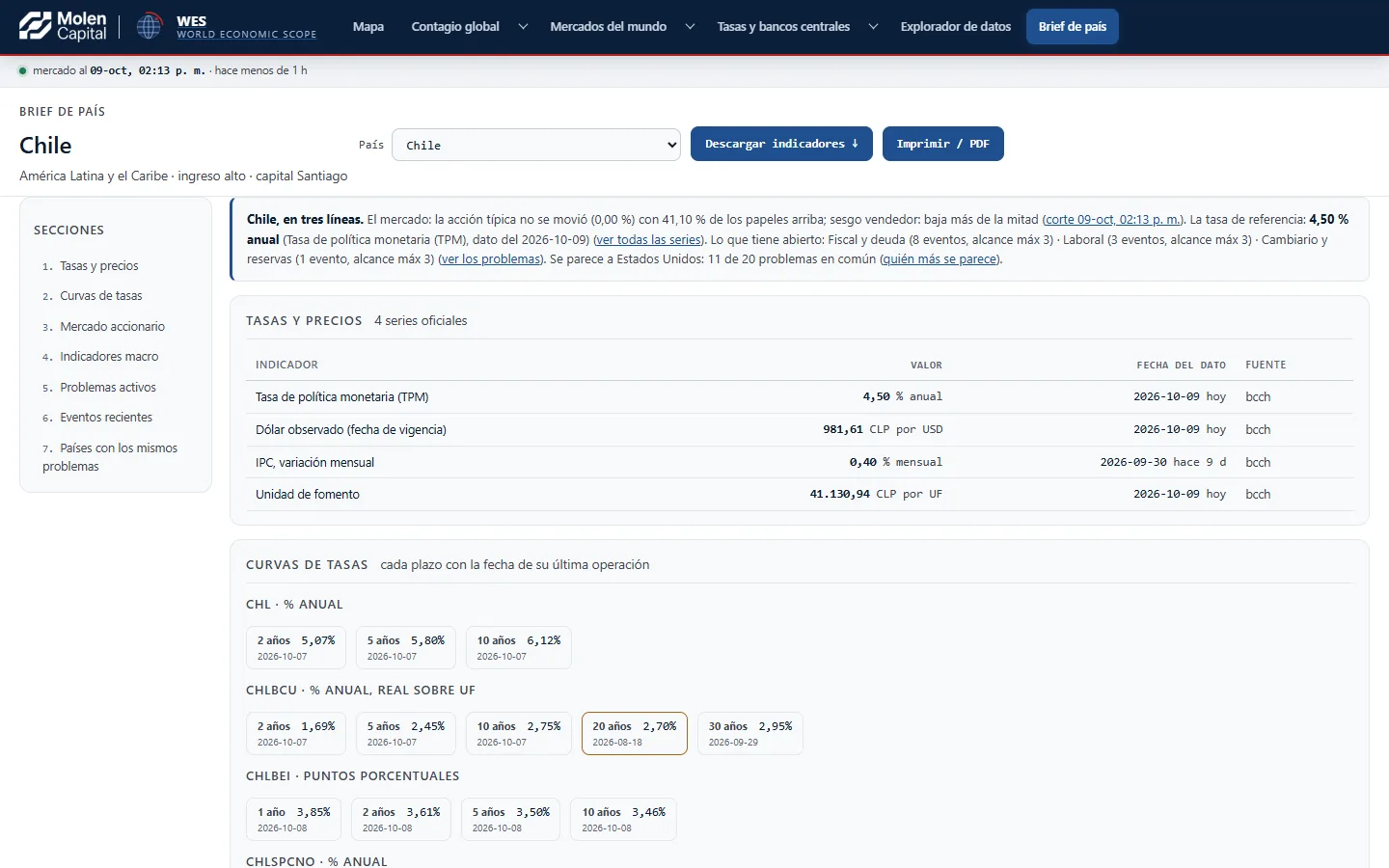1389x868 pixels.
Task: Select the CHL 10 años 6,12% chip
Action: coord(519,647)
